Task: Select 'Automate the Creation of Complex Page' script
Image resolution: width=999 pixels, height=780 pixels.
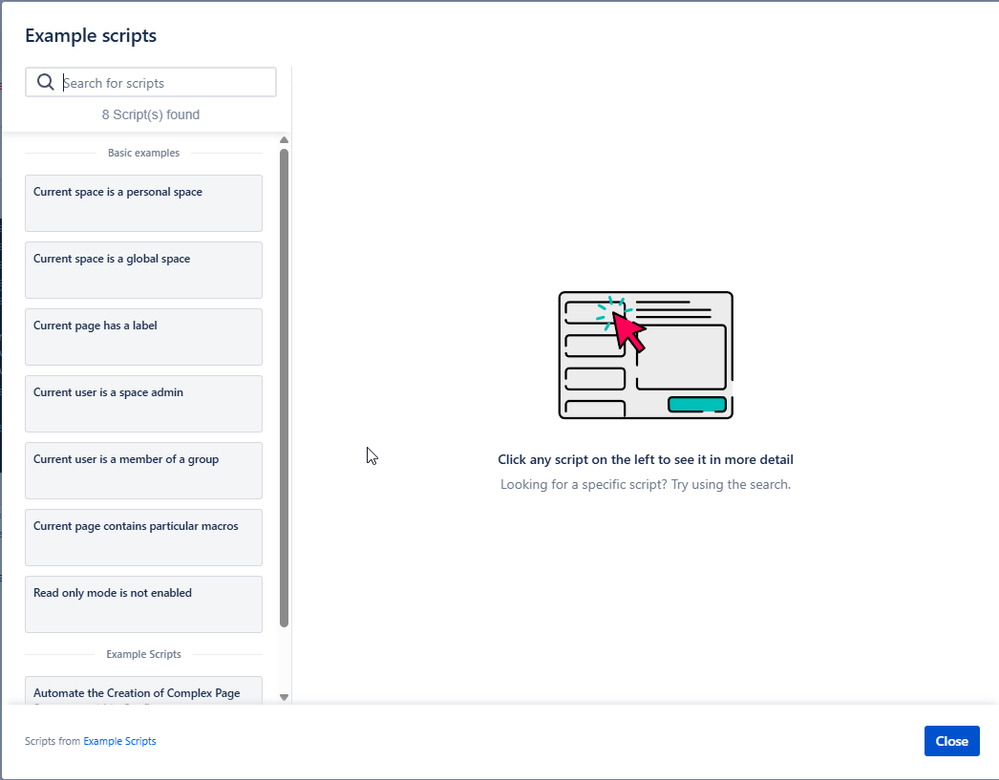Action: [x=143, y=690]
